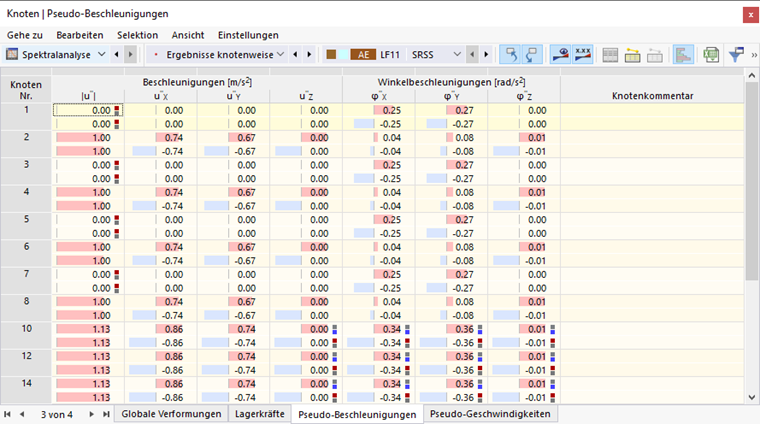Go to next analysis type arrow
The image size is (760, 424).
coord(130,54)
